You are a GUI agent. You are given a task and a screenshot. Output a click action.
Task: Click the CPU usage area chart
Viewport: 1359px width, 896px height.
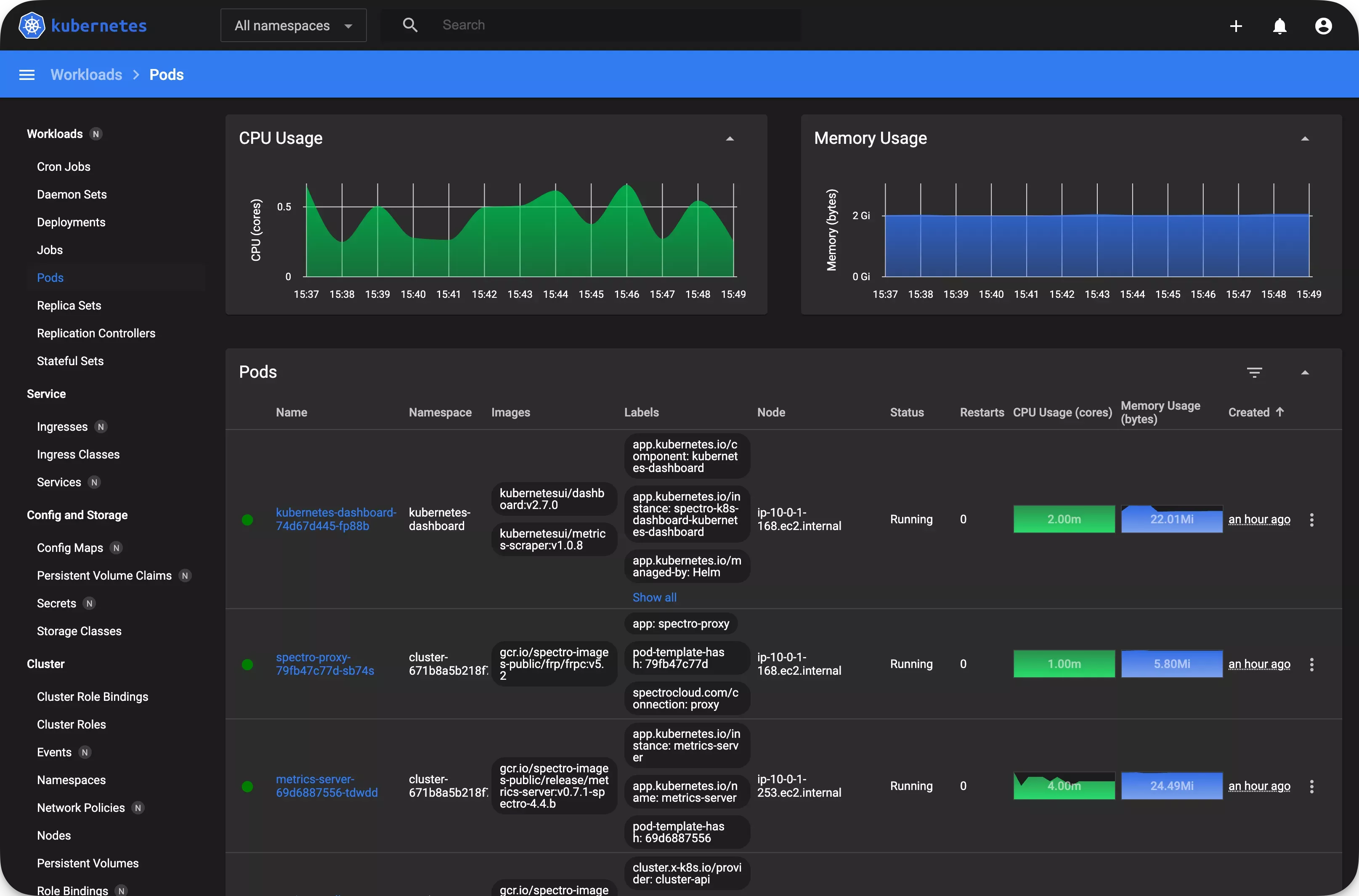[x=520, y=230]
